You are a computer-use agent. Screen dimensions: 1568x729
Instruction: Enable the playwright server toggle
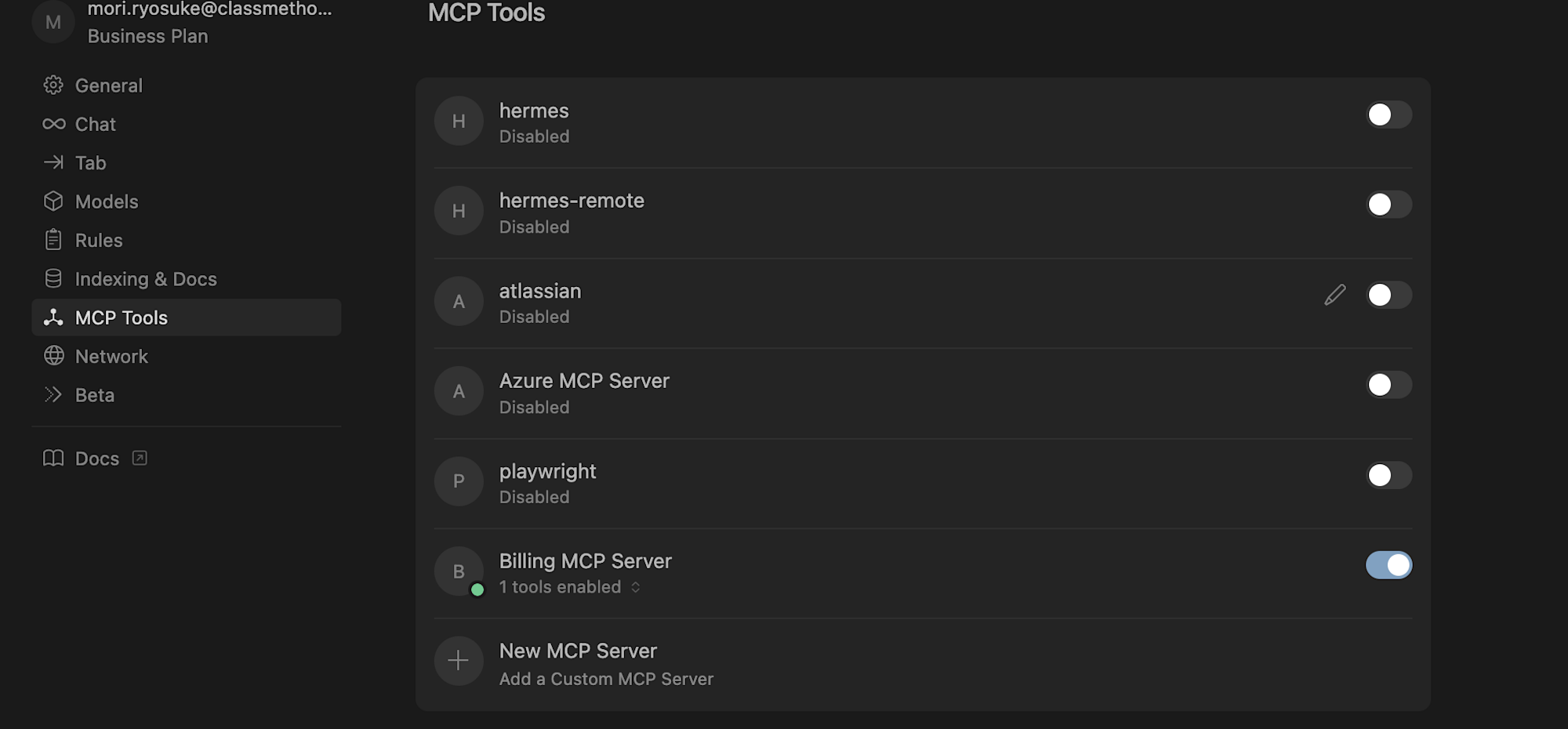tap(1388, 475)
